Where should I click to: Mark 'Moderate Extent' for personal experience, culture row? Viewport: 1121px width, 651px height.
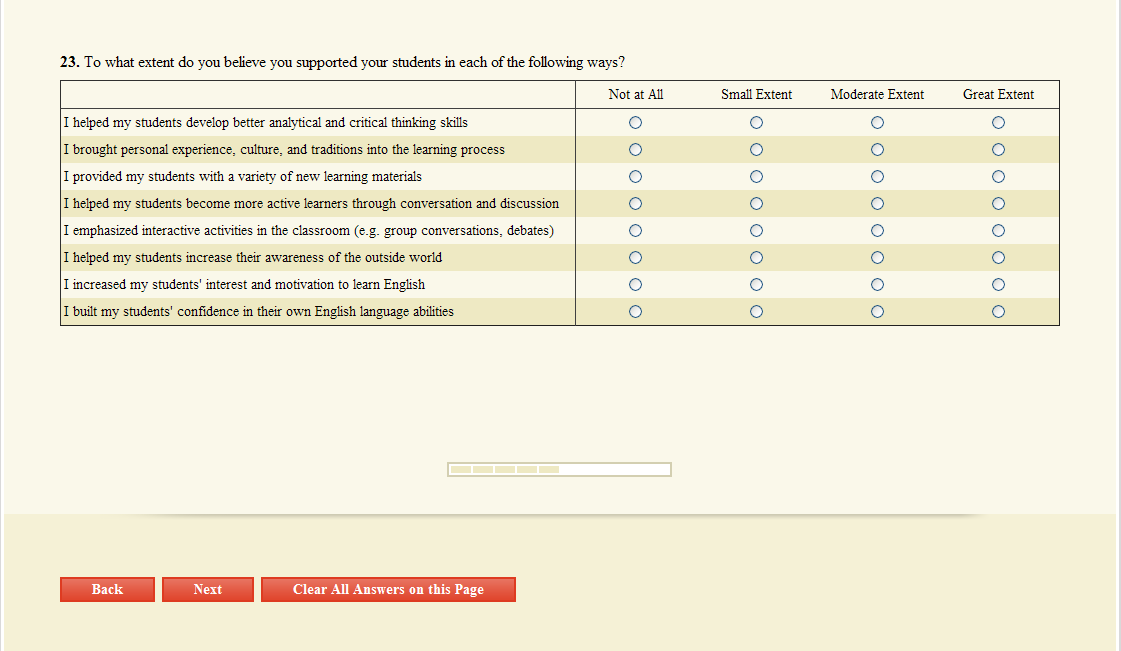click(877, 150)
